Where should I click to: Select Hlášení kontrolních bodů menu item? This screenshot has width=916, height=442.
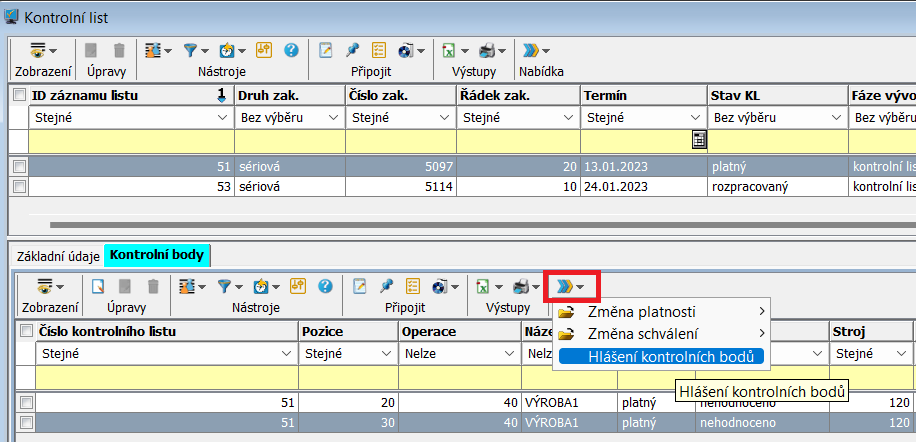click(662, 355)
